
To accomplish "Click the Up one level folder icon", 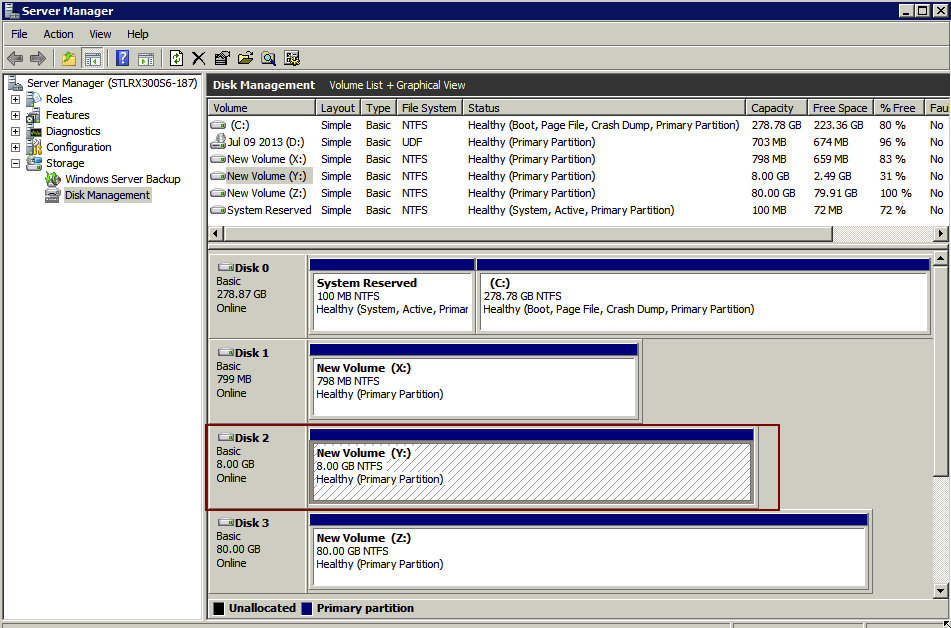I will [68, 58].
